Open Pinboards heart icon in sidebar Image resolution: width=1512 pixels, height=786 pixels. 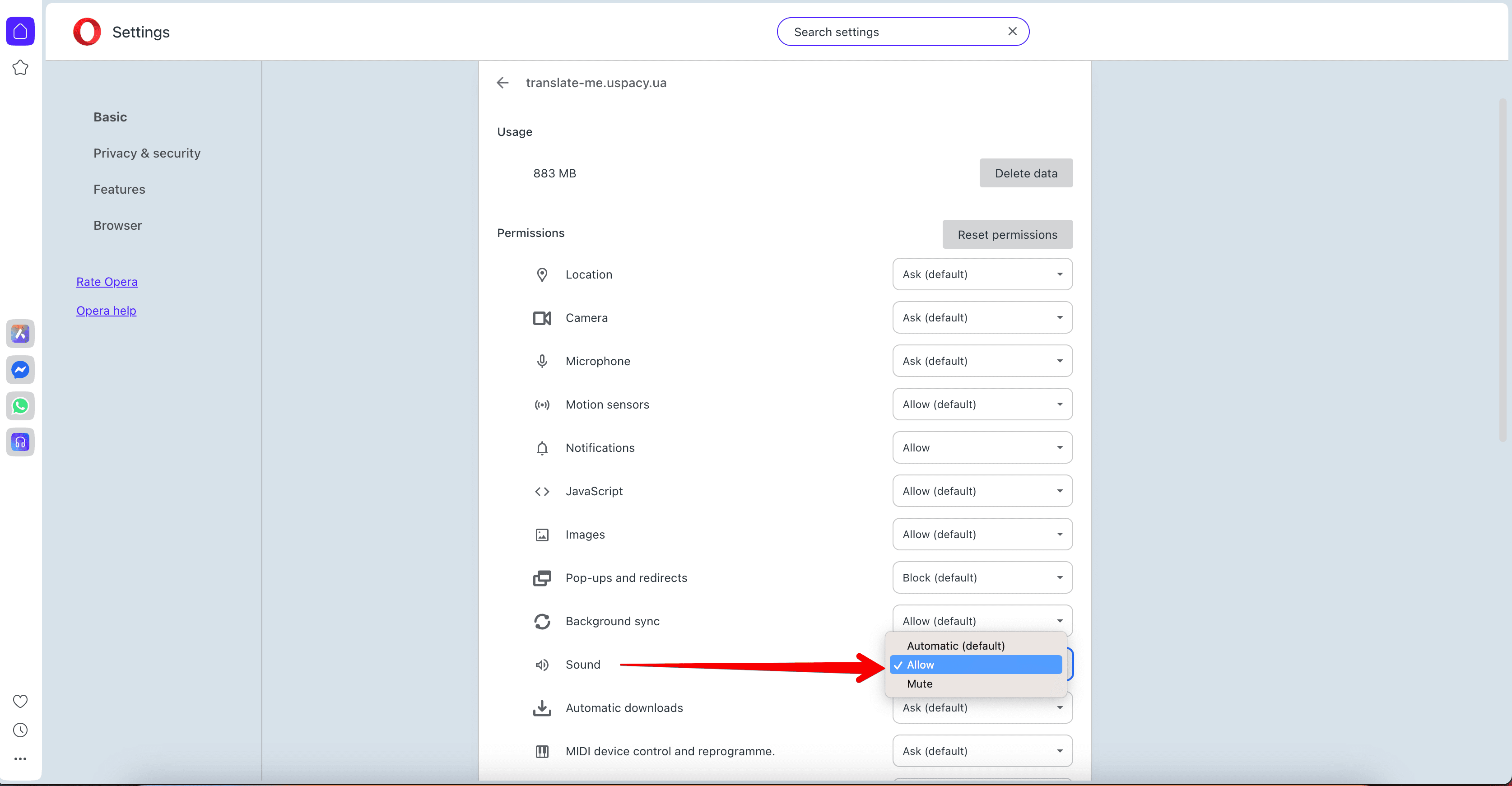20,701
